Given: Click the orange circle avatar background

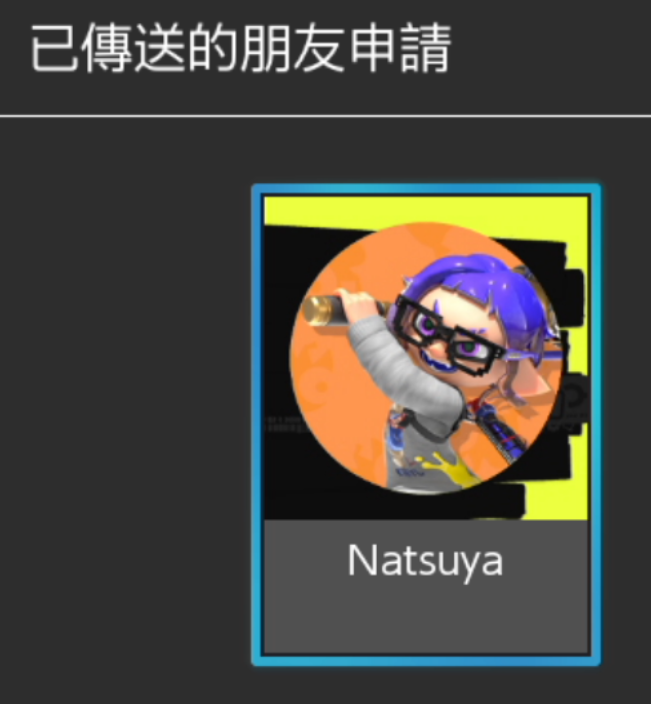Looking at the screenshot, I should [328, 404].
